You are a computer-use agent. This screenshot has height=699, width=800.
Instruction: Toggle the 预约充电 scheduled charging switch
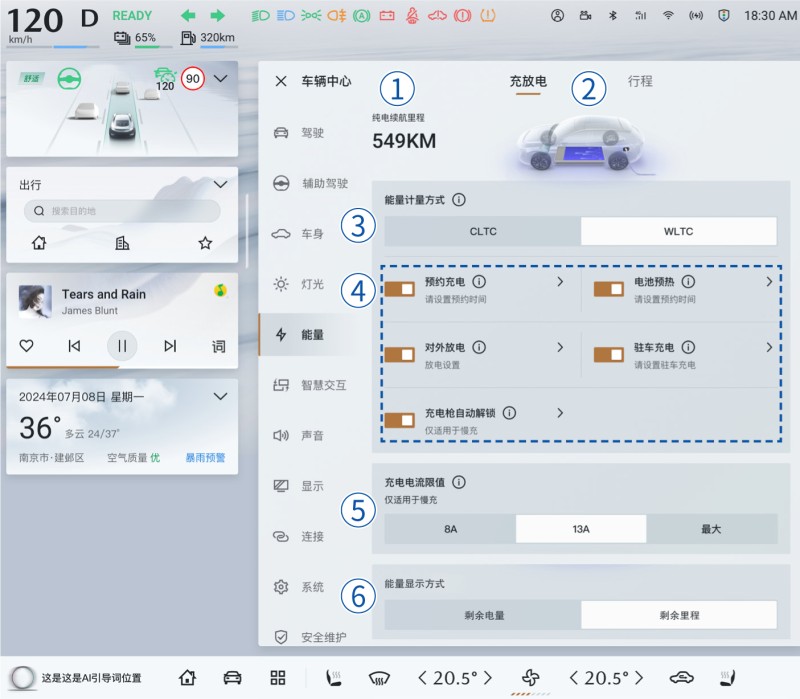click(399, 289)
